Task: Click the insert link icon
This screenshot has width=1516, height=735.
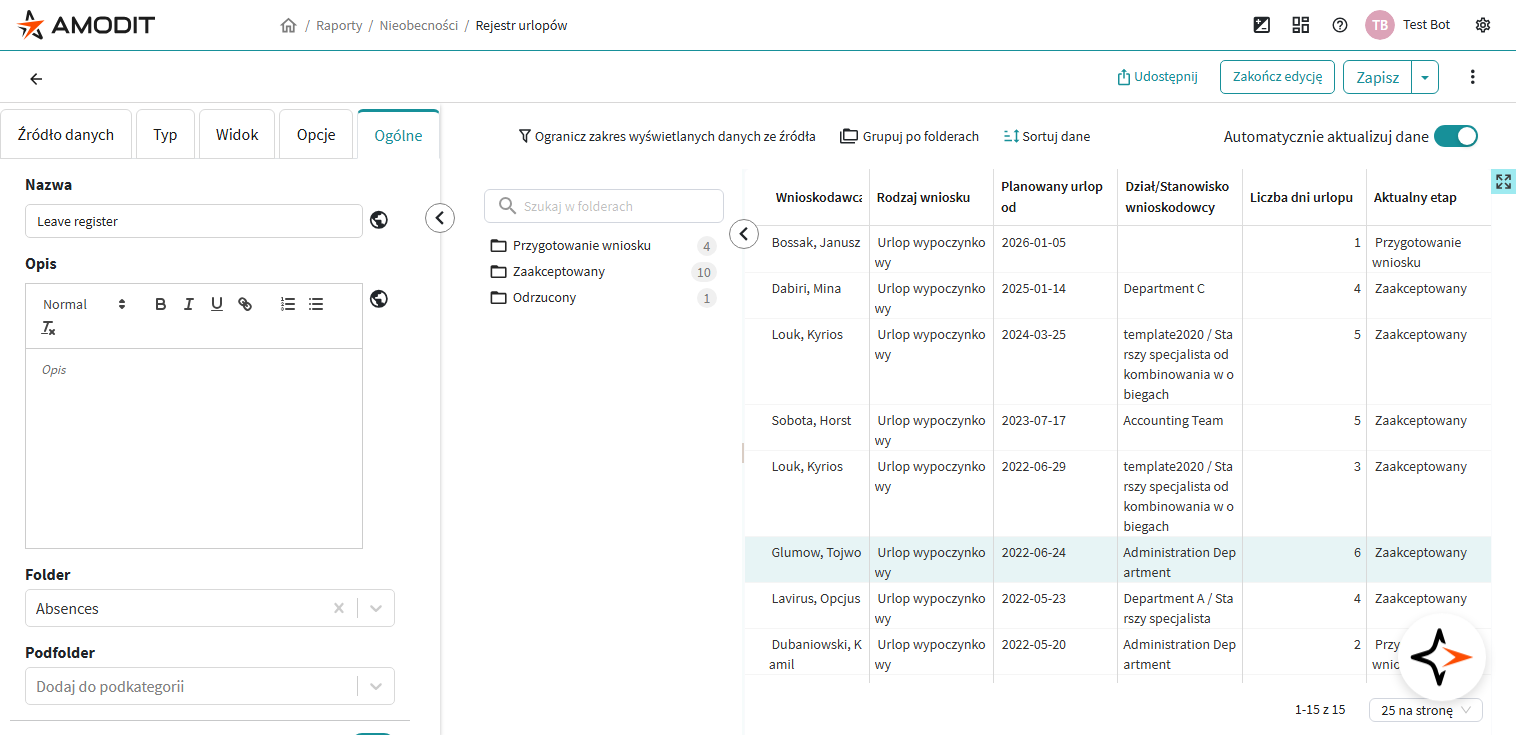Action: tap(245, 304)
